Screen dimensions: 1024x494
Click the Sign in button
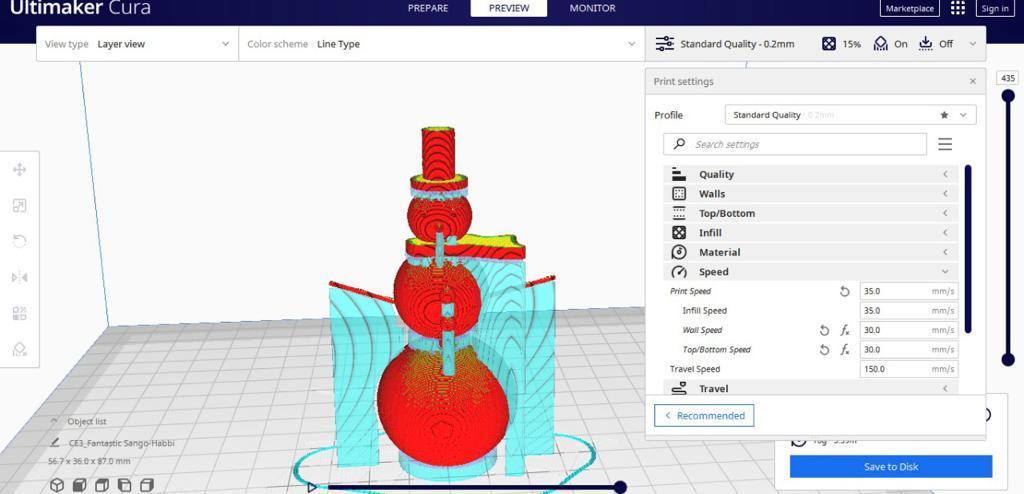tap(995, 8)
